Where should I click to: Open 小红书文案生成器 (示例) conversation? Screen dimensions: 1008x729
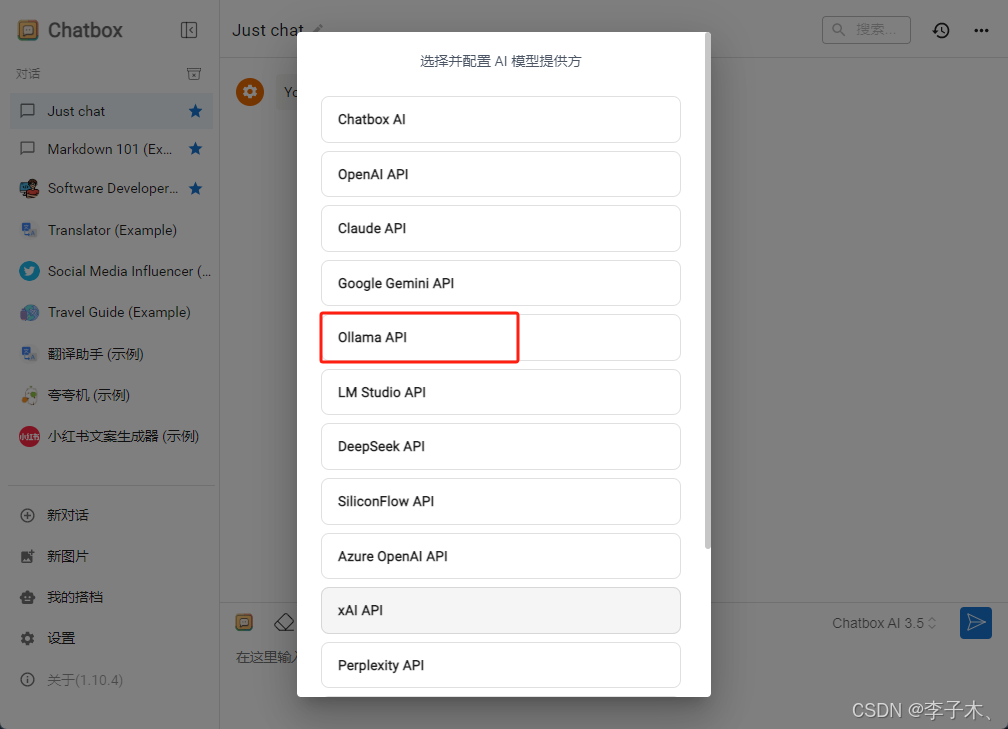tap(112, 436)
